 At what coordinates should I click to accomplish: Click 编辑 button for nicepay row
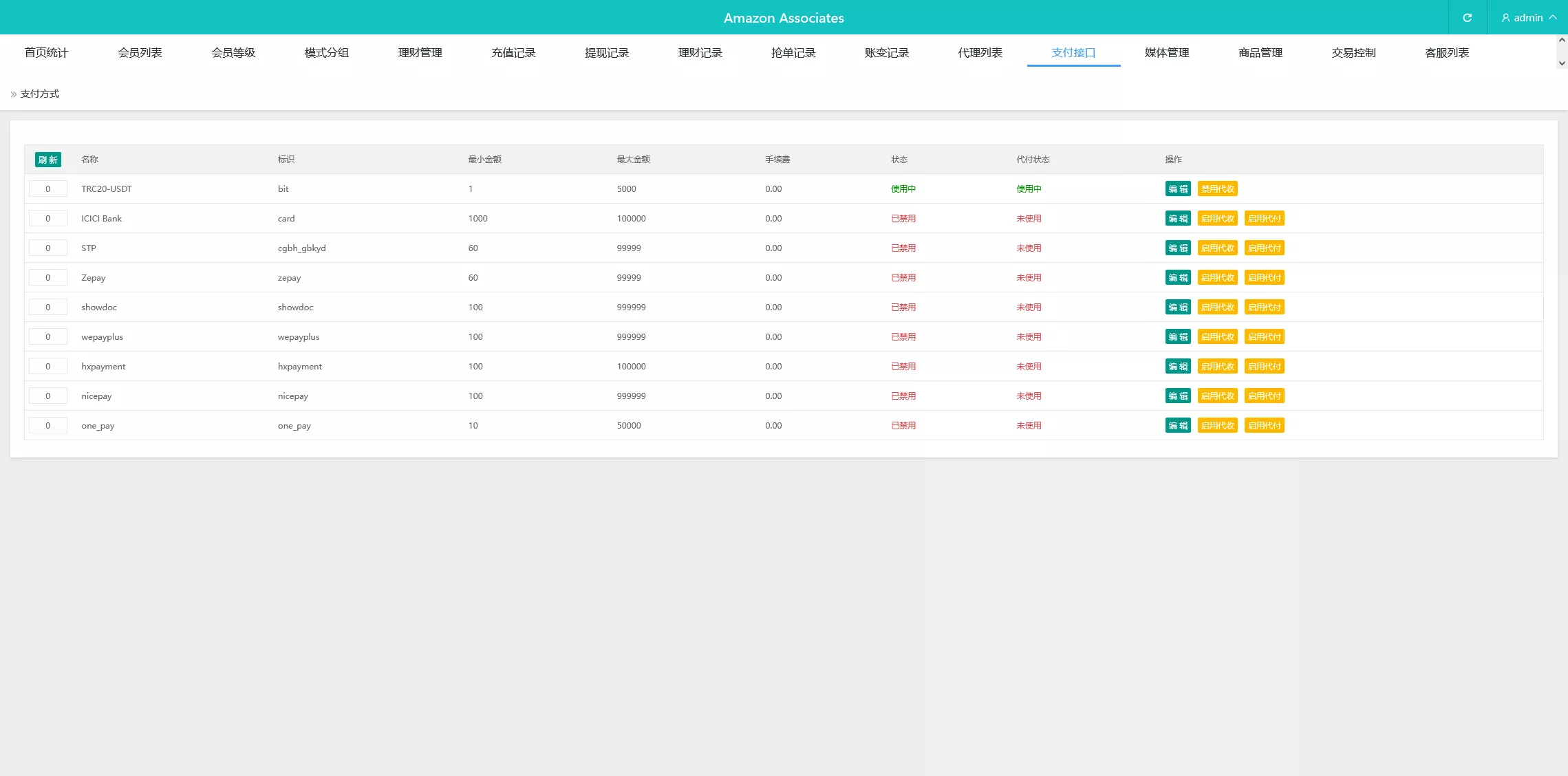pyautogui.click(x=1178, y=396)
